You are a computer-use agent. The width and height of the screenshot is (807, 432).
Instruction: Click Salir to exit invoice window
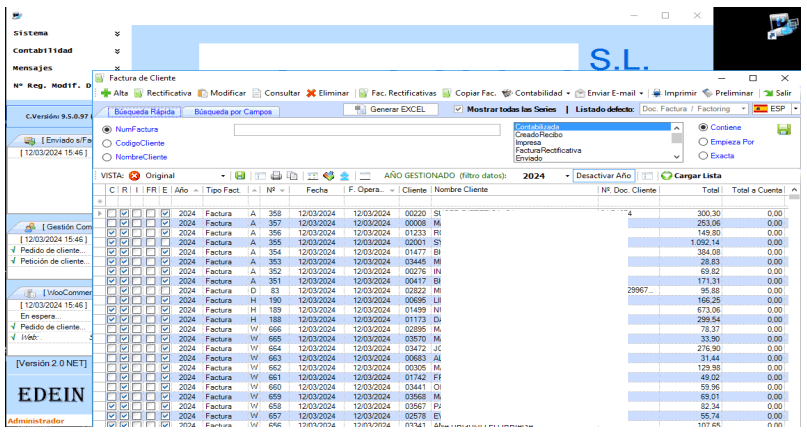777,93
